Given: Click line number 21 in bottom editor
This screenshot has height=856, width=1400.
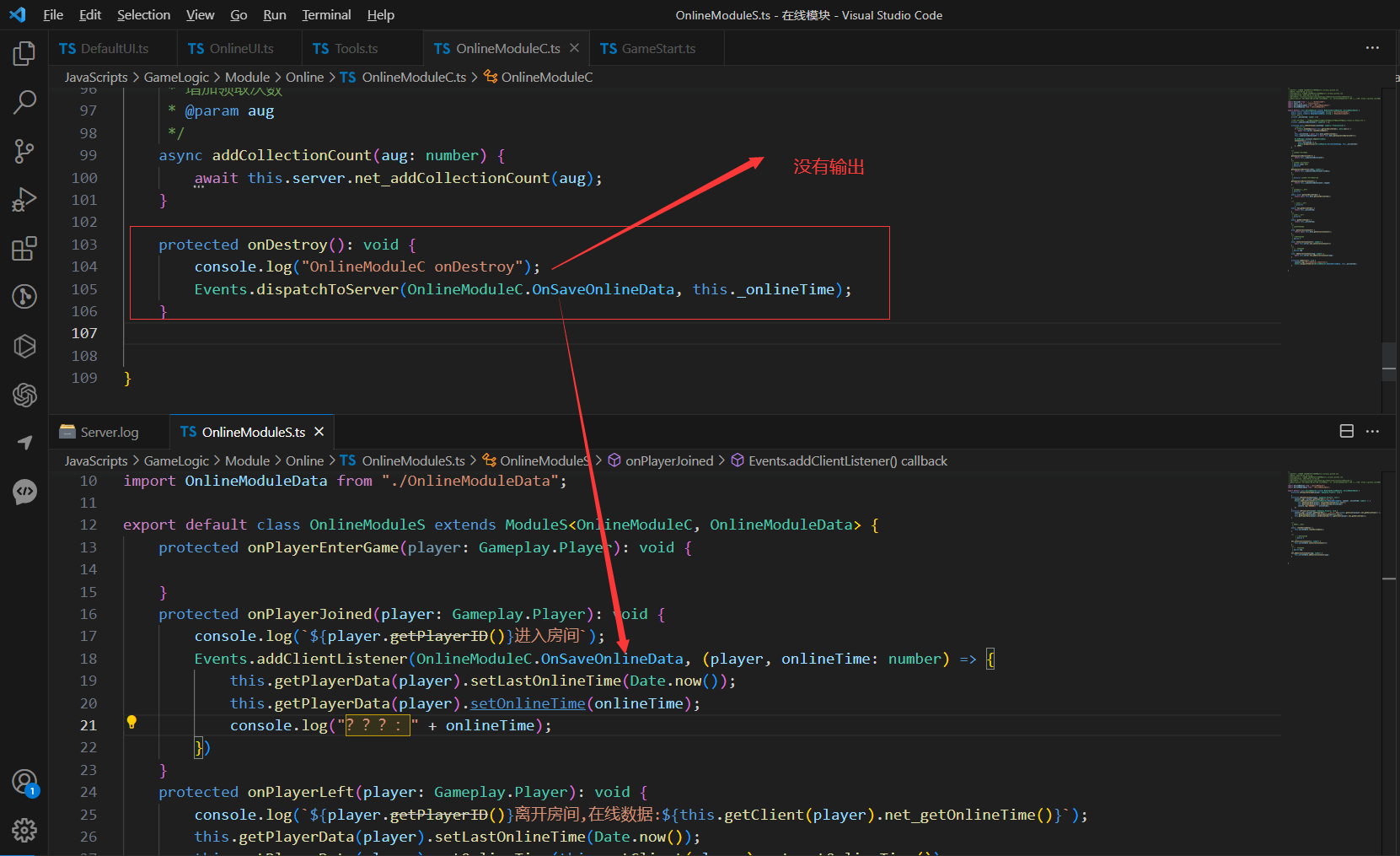Looking at the screenshot, I should (x=89, y=725).
